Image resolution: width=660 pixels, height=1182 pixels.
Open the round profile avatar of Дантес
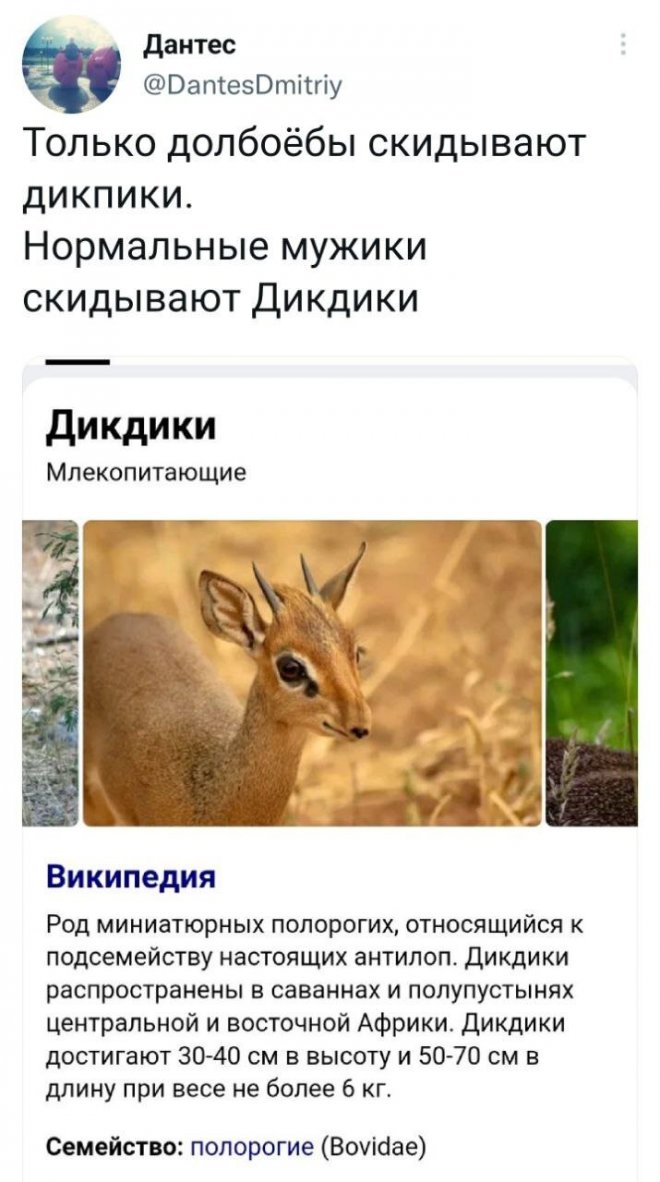tap(72, 65)
